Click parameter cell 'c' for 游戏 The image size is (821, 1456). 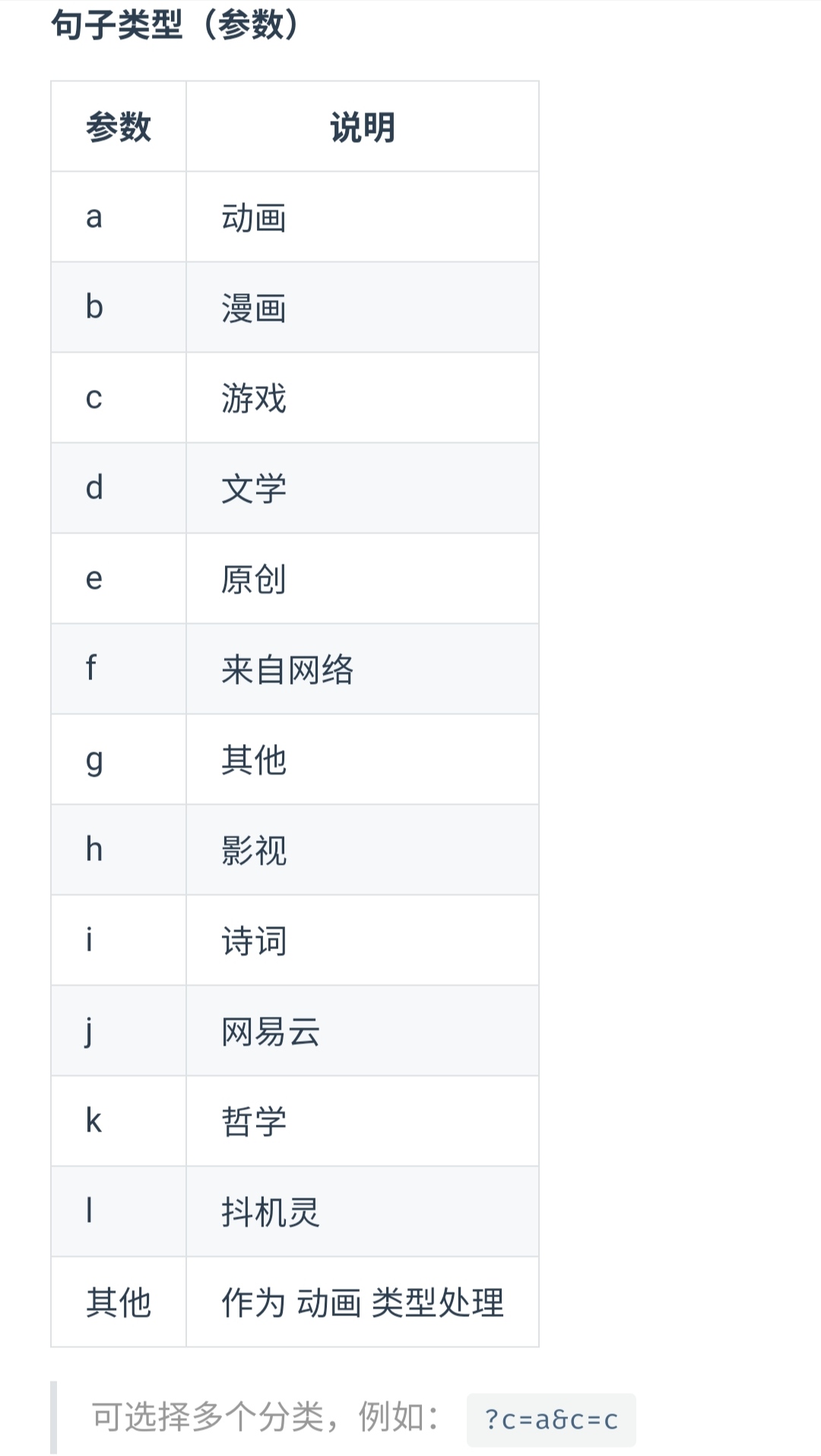pyautogui.click(x=119, y=397)
